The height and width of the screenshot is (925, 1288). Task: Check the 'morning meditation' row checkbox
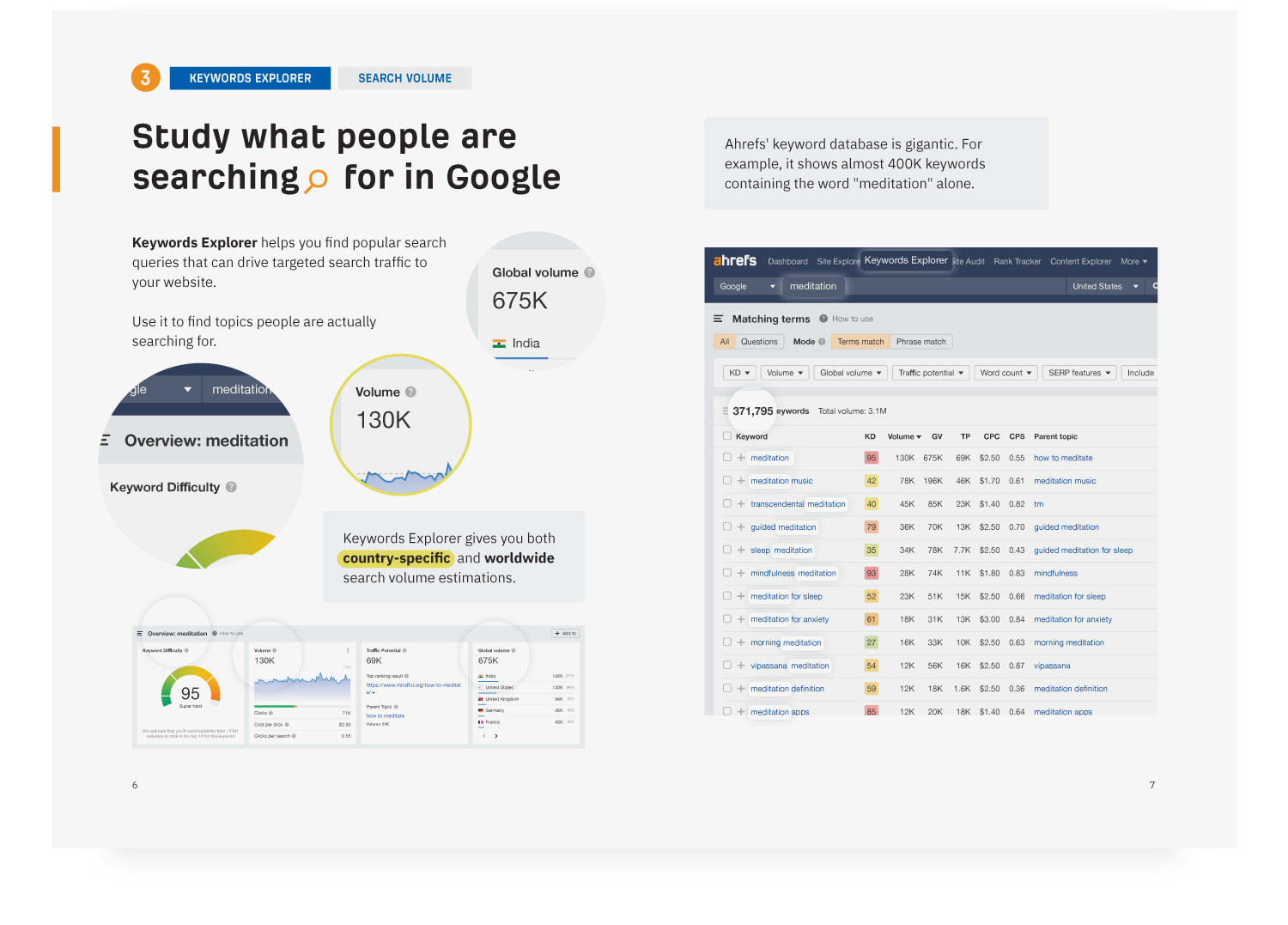pyautogui.click(x=727, y=642)
